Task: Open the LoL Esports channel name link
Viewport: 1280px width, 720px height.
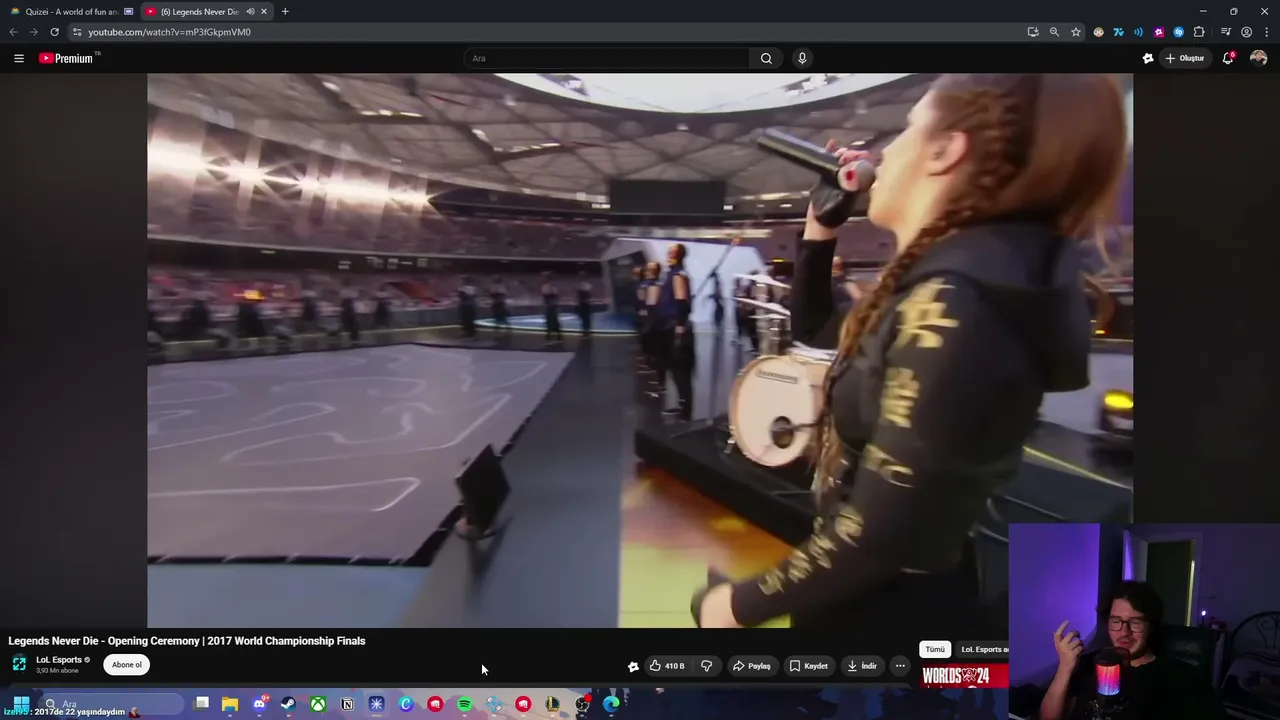Action: [58, 660]
